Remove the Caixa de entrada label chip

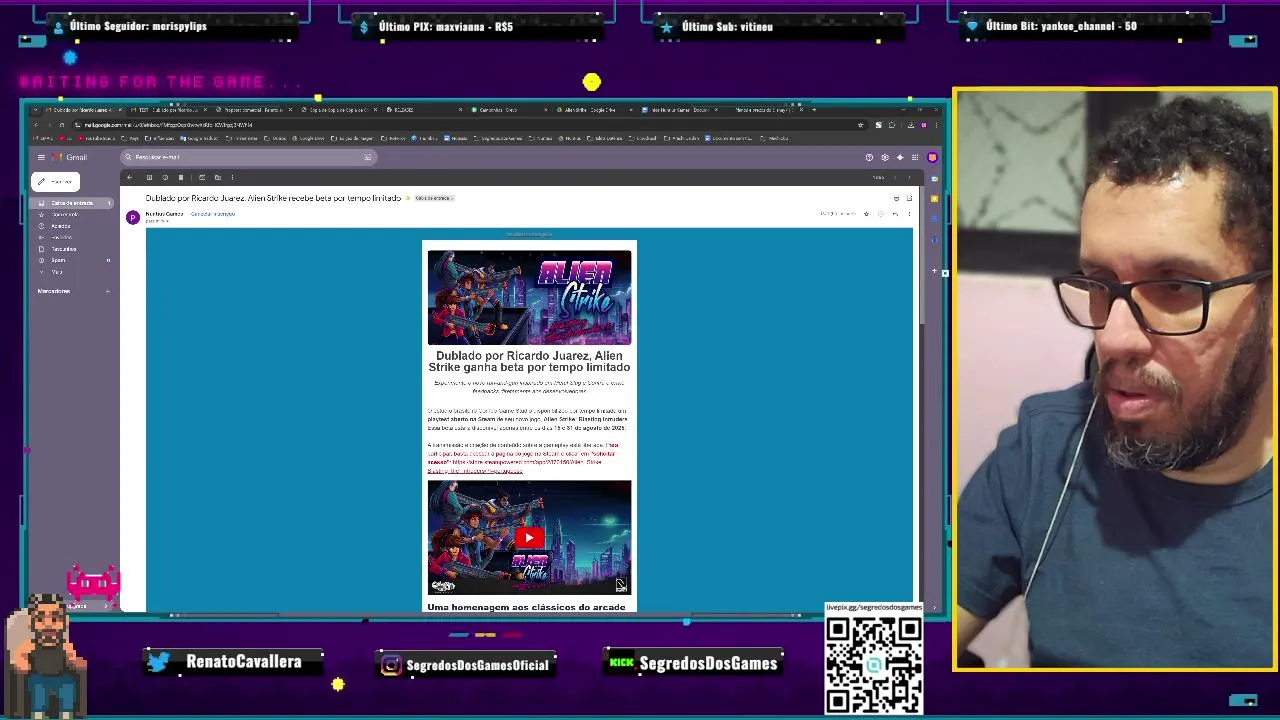451,198
